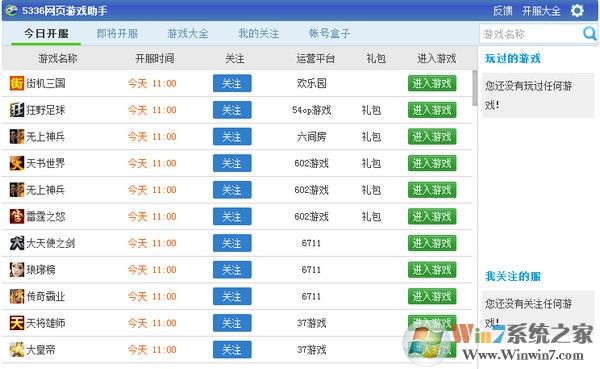600x369 pixels.
Task: Open the 游戏大全 tab
Action: (188, 33)
